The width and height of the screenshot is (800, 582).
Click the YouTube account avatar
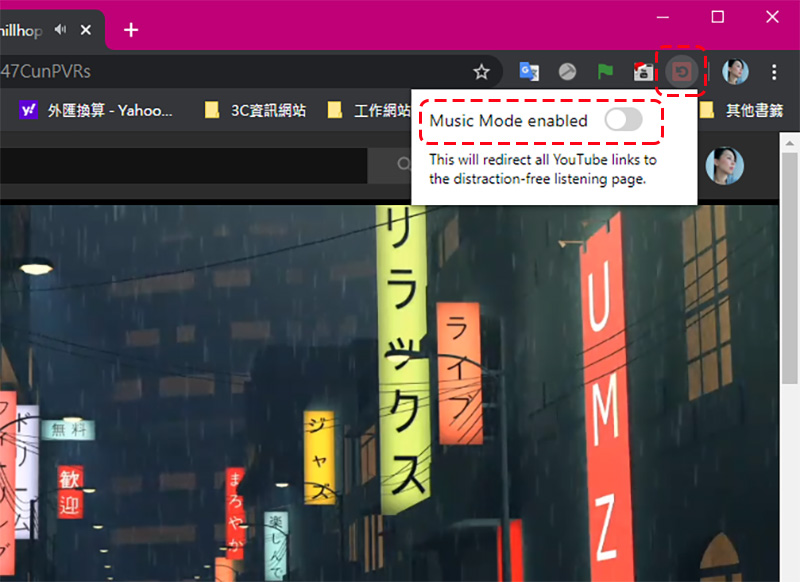(x=724, y=166)
